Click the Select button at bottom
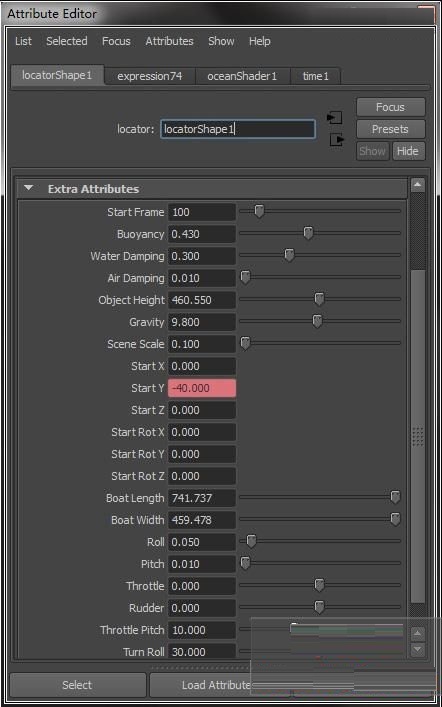This screenshot has height=707, width=442. (78, 685)
